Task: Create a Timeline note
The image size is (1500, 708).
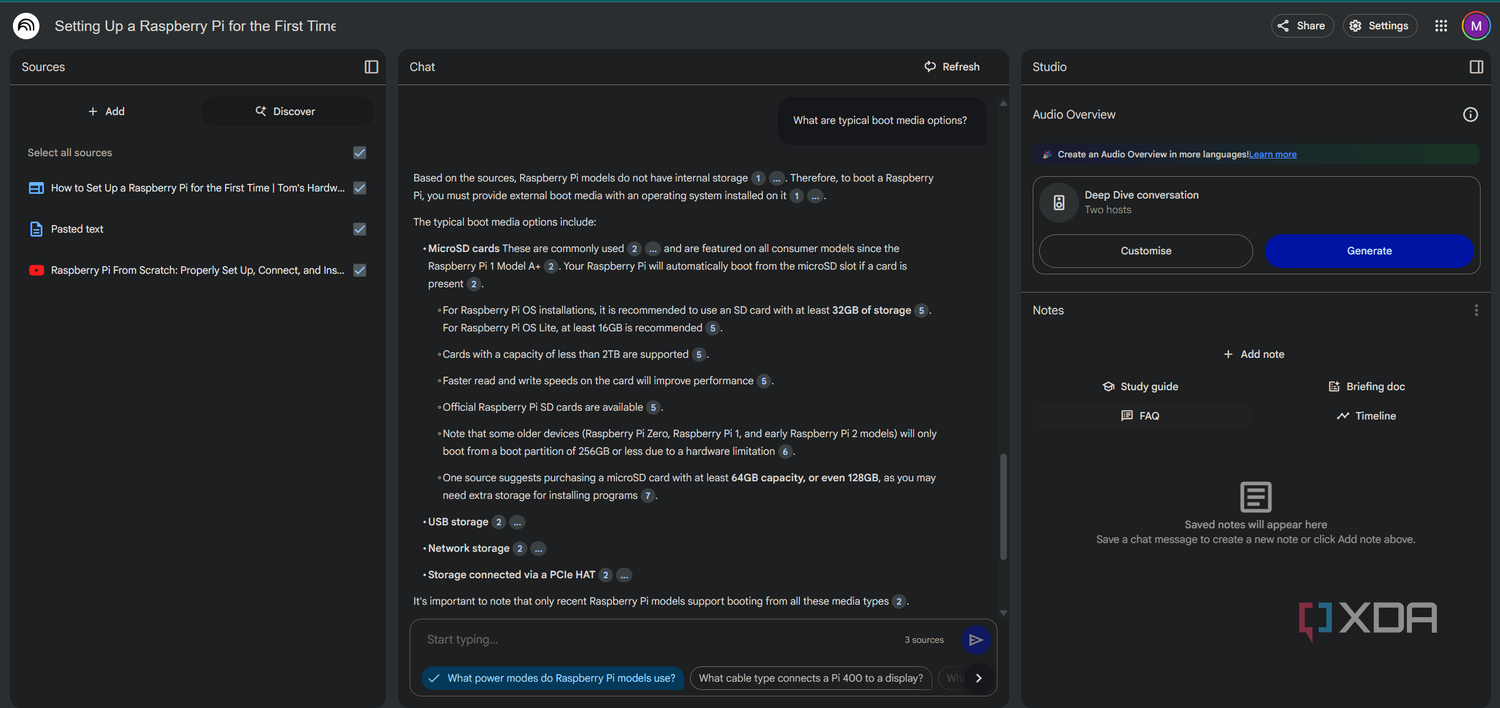Action: (1367, 416)
